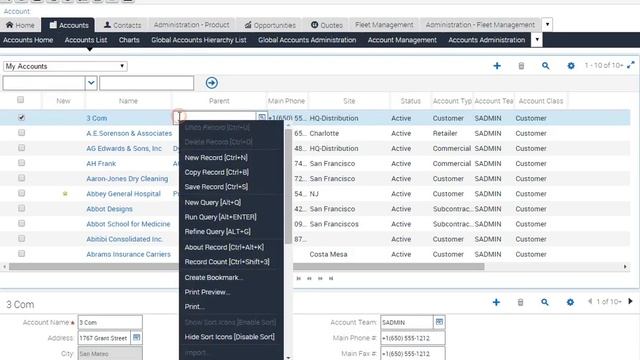This screenshot has width=640, height=360.
Task: Choose Run Query from the context menu
Action: 220,217
